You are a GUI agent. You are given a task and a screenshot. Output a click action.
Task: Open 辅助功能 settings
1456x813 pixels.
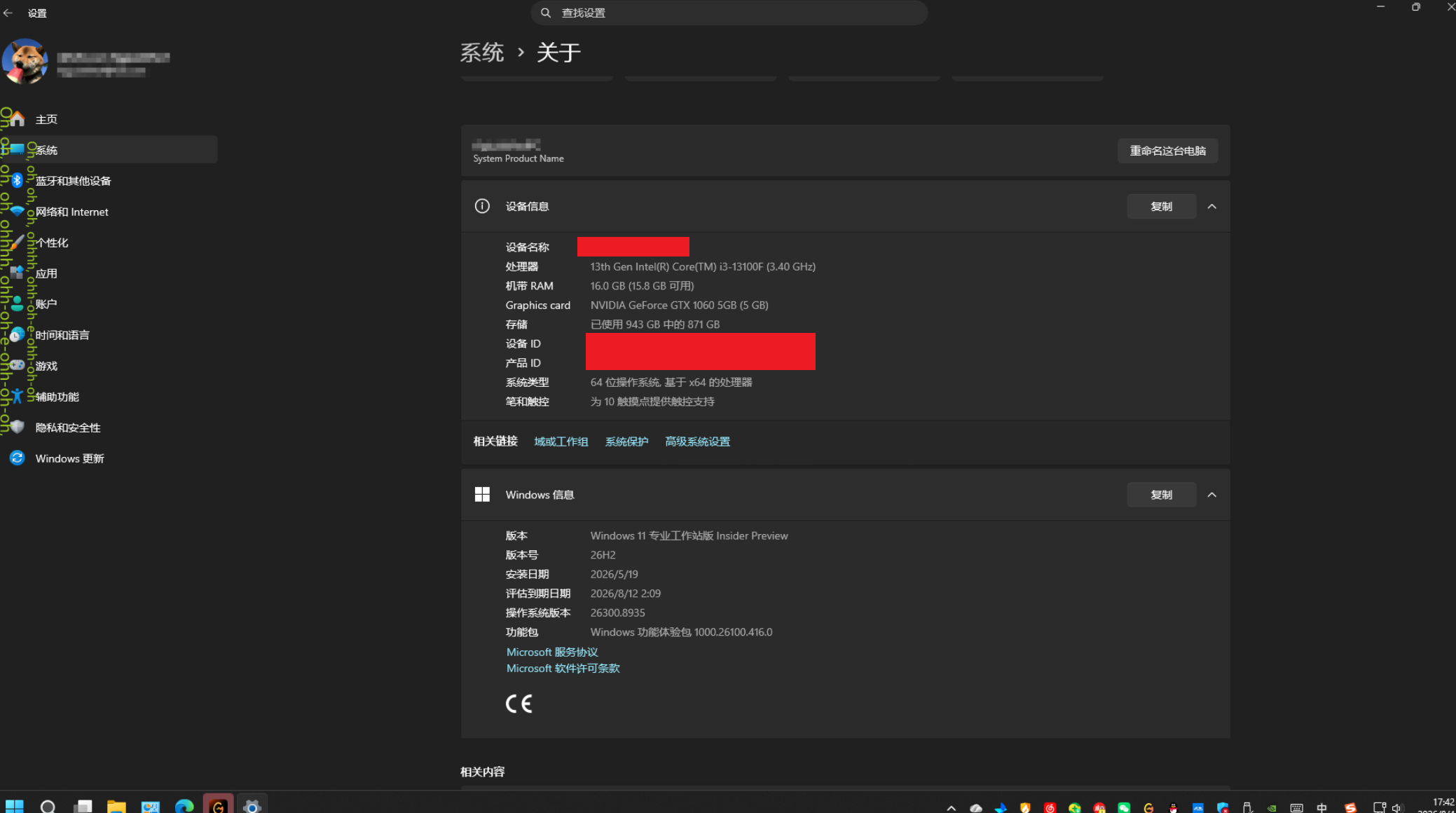click(x=109, y=397)
